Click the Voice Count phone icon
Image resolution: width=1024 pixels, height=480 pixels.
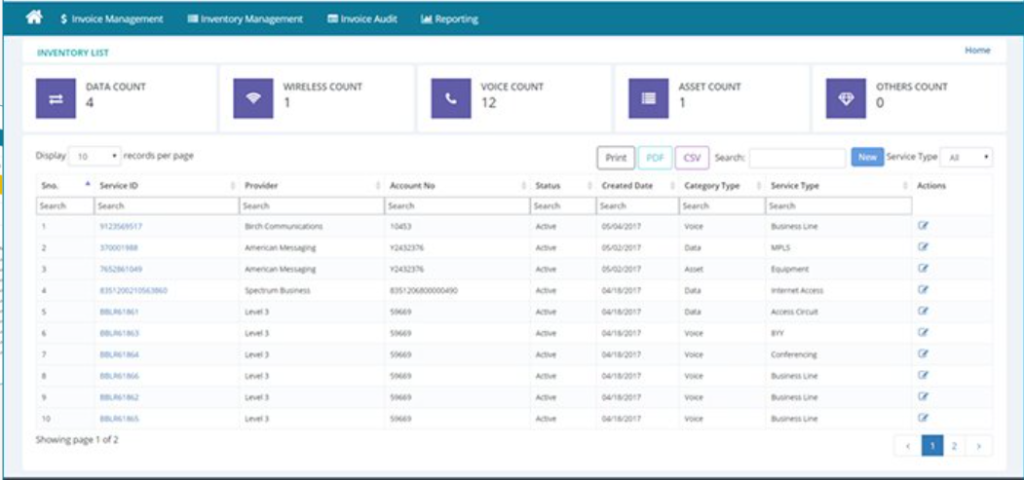coord(451,99)
